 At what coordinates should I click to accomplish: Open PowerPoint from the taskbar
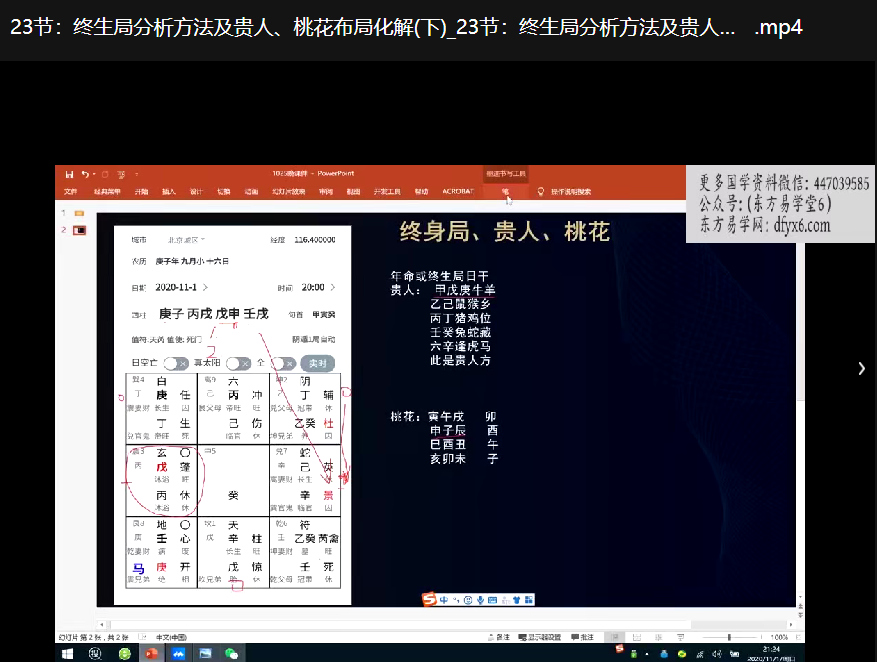[x=152, y=654]
